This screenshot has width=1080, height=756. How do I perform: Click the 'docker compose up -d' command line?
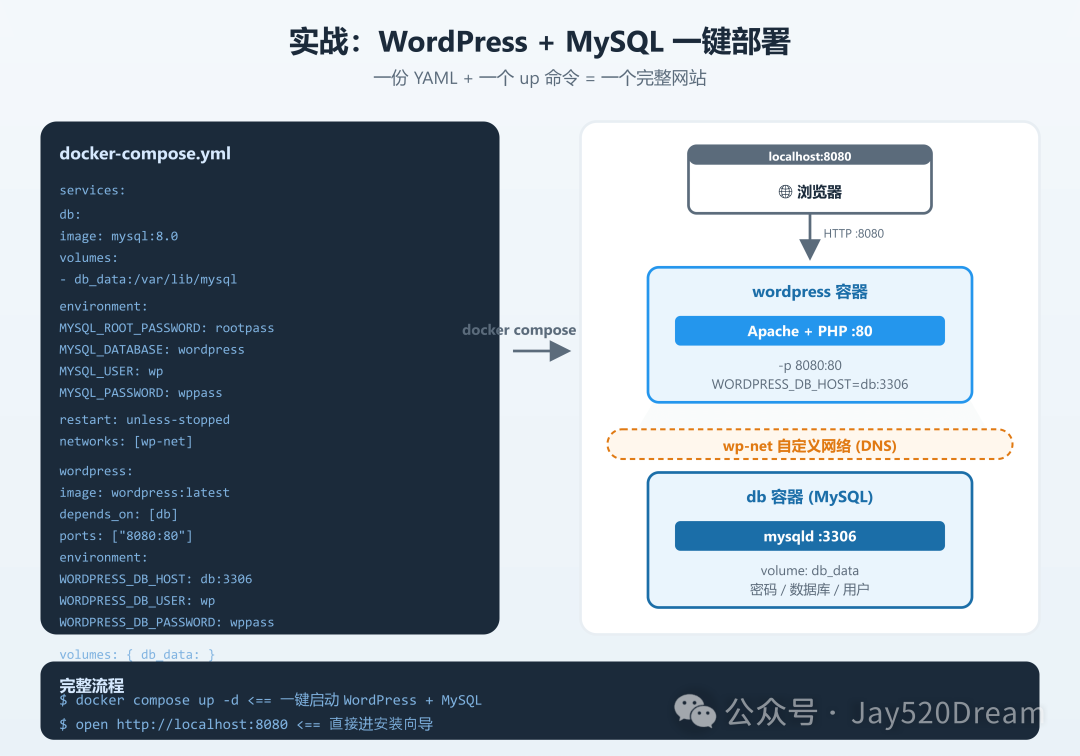[x=270, y=700]
